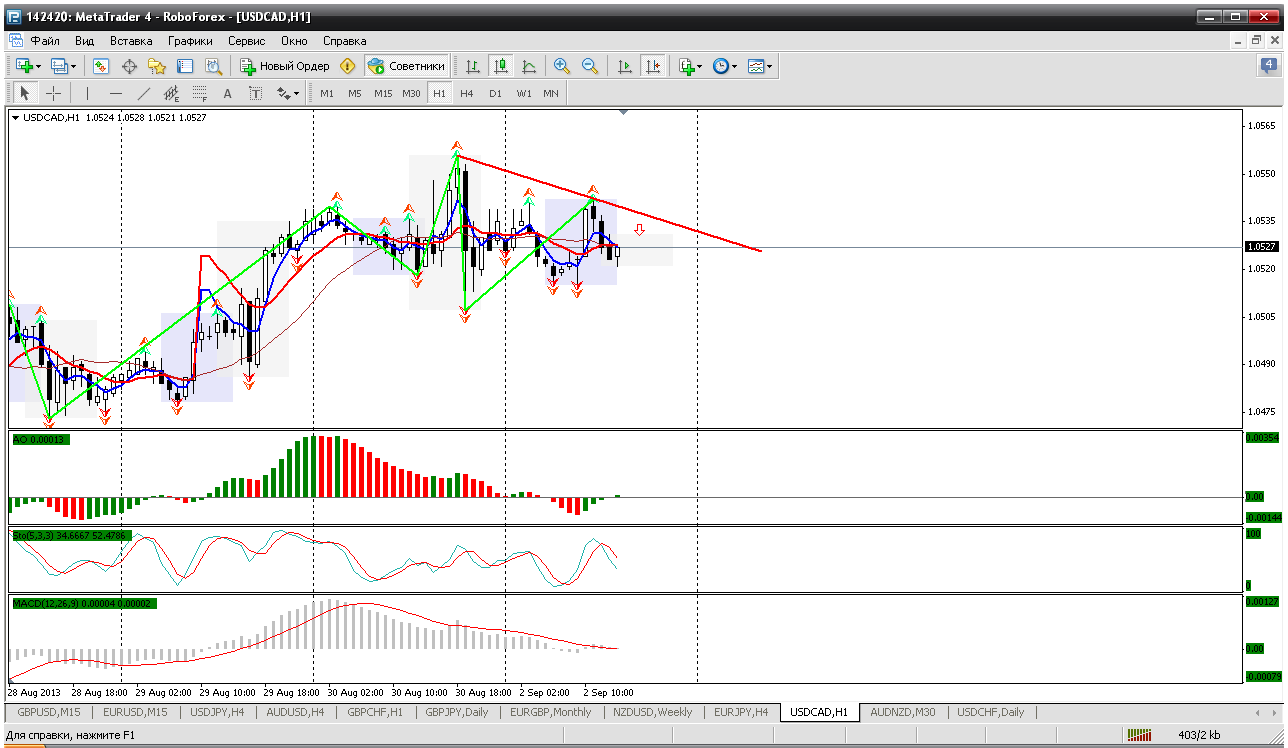Viewport: 1288px width, 748px height.
Task: Open the Periods clock dropdown
Action: (734, 67)
